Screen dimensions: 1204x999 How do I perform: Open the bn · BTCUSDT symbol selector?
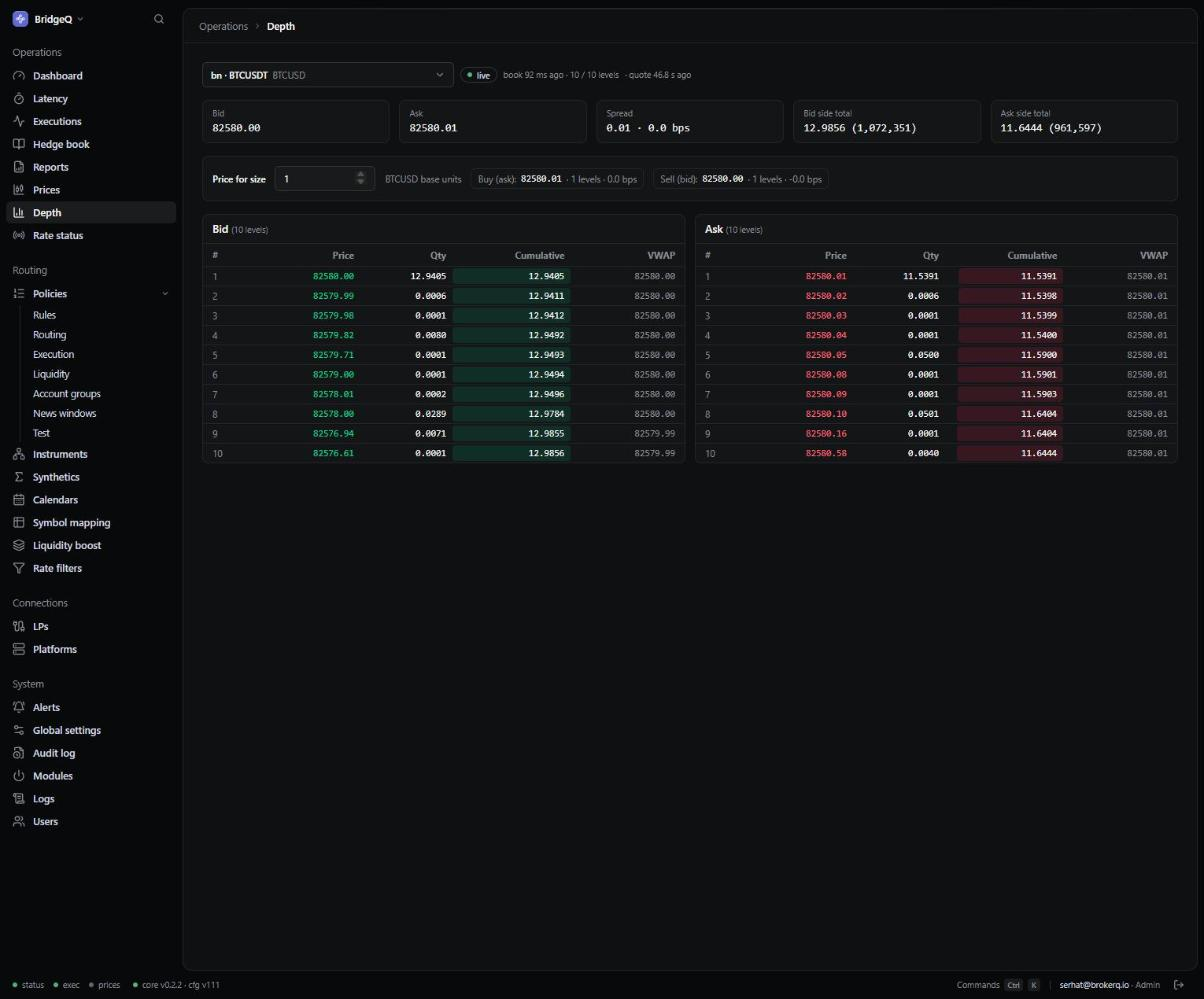[328, 75]
